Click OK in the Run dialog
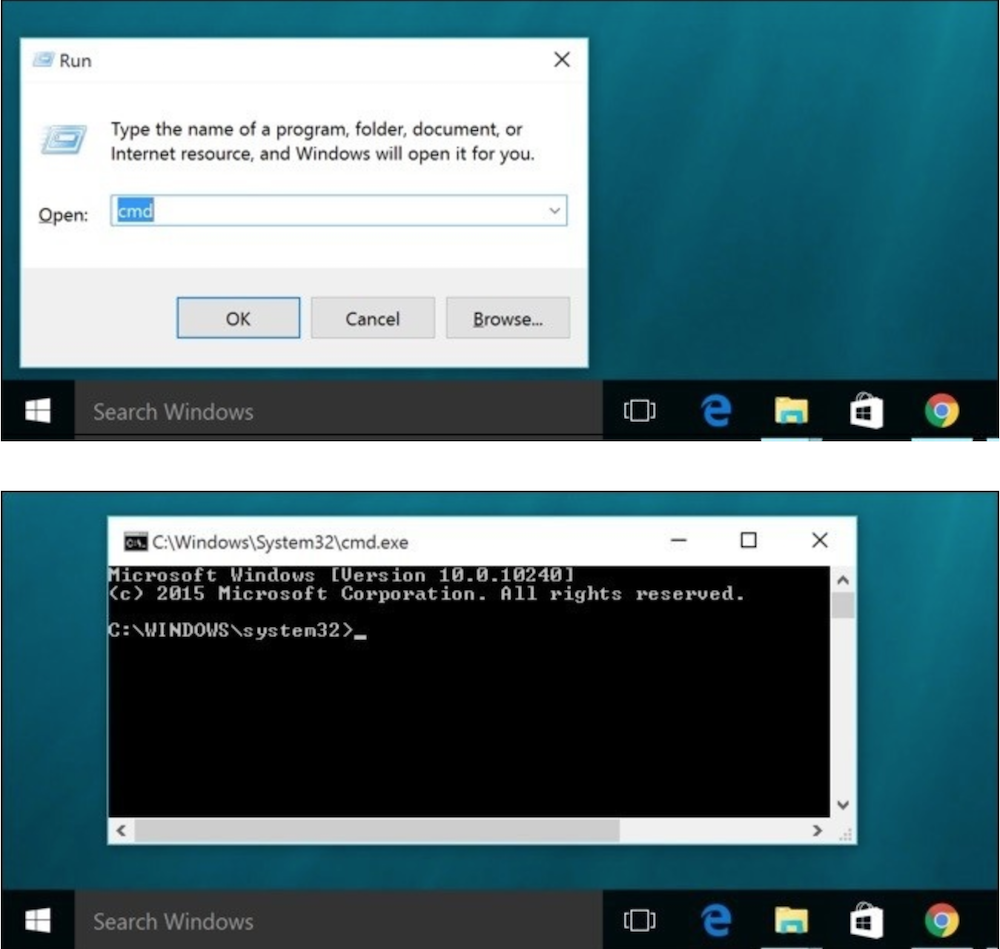 238,318
